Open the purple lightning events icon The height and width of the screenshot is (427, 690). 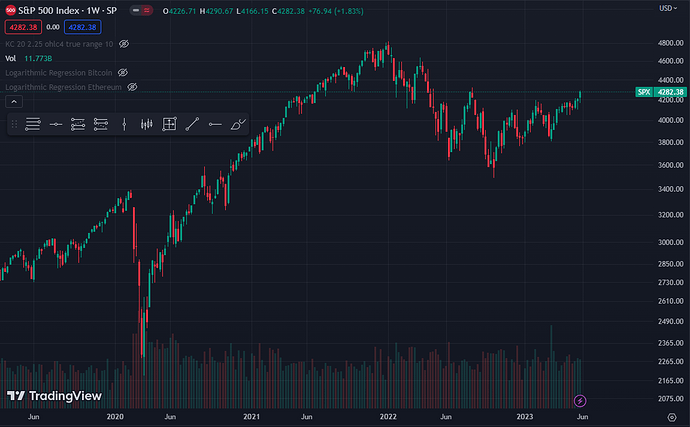[580, 401]
